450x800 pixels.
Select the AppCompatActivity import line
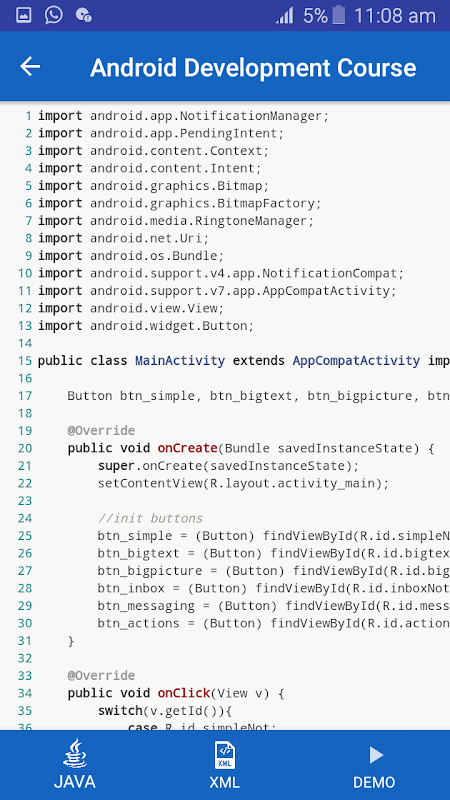coord(217,291)
